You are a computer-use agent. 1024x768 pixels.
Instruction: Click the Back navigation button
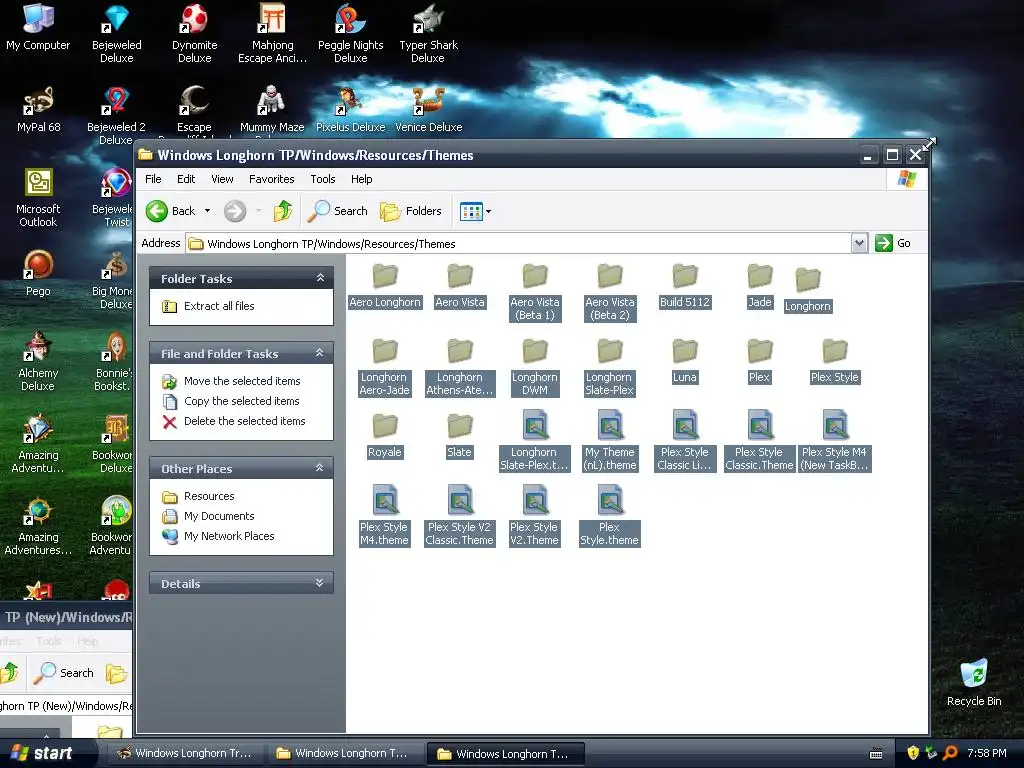(x=170, y=211)
